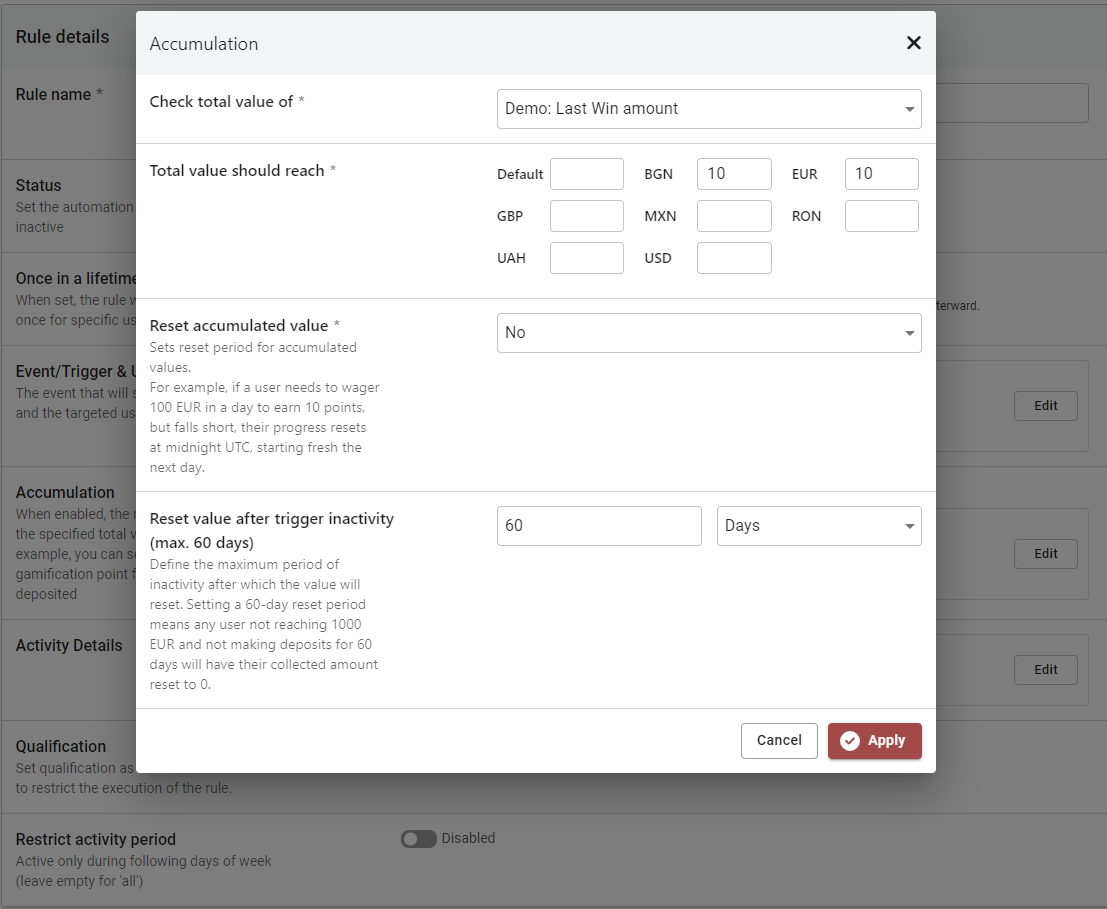
Task: Open the Days time unit dropdown
Action: click(x=818, y=526)
